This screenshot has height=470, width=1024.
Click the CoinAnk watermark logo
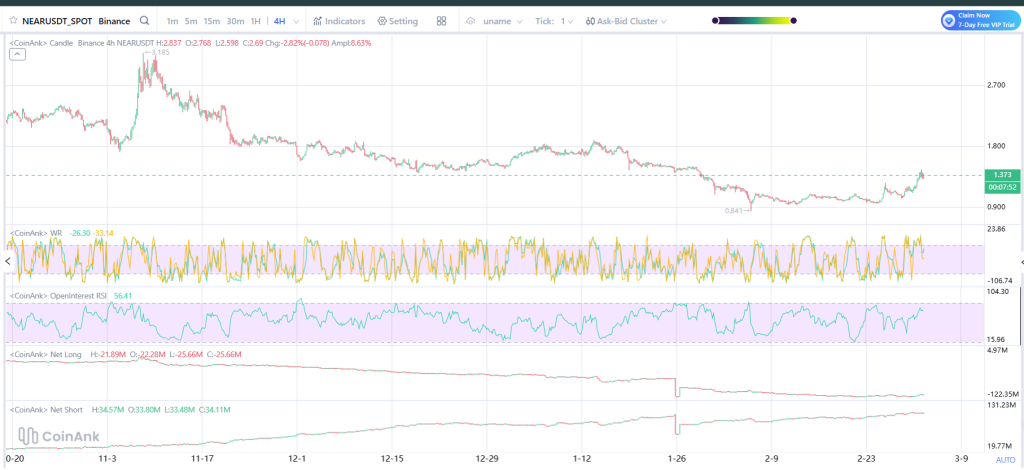click(55, 435)
